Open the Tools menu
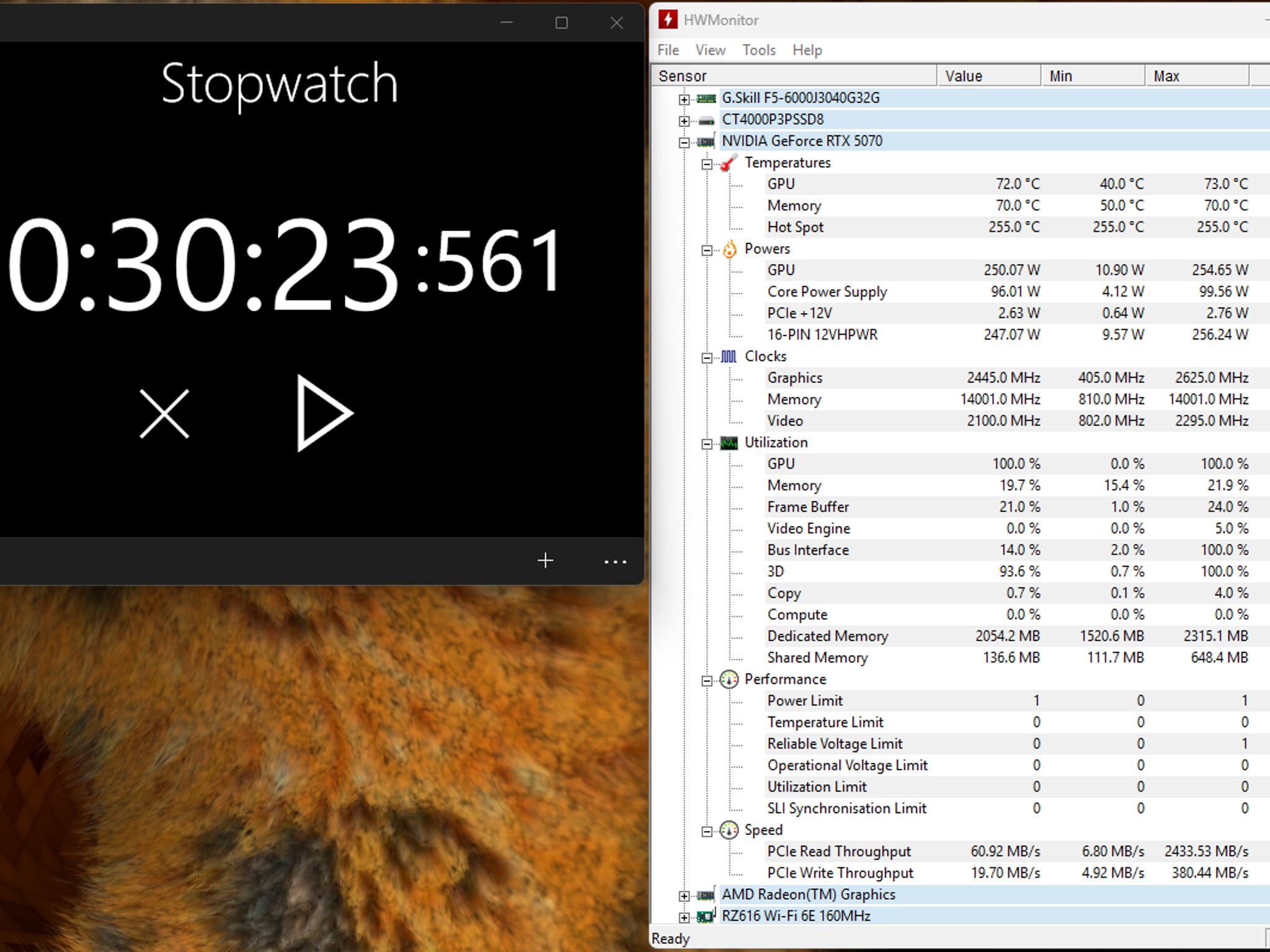 tap(758, 50)
